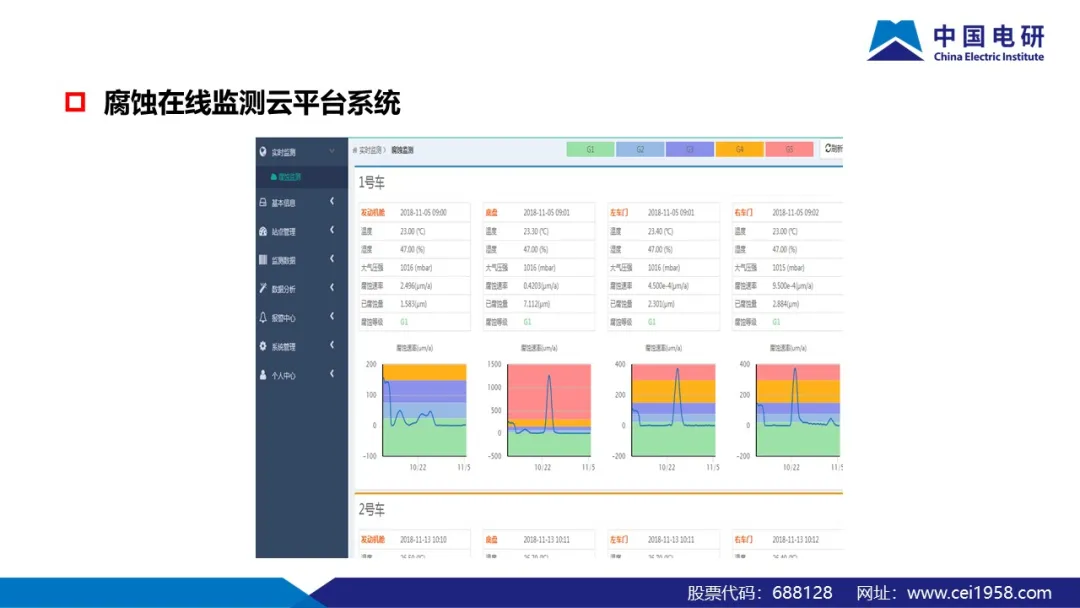Select the 腐蚀监测 submenu item

[285, 177]
